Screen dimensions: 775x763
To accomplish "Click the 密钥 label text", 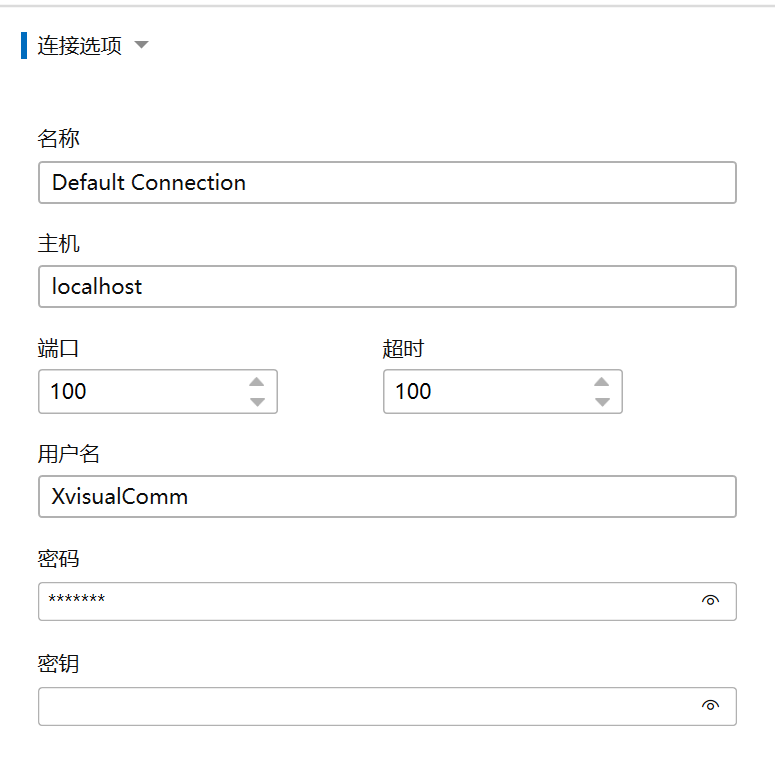I will coord(58,664).
